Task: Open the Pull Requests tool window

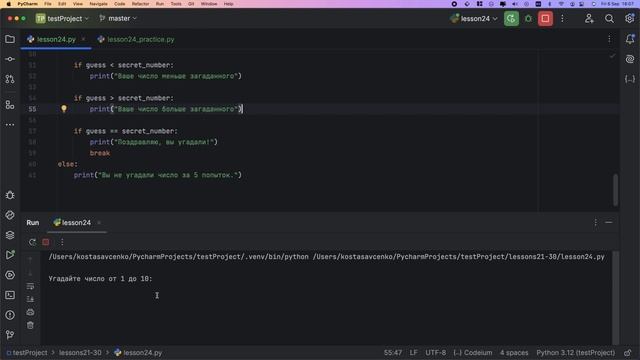Action: pyautogui.click(x=10, y=79)
